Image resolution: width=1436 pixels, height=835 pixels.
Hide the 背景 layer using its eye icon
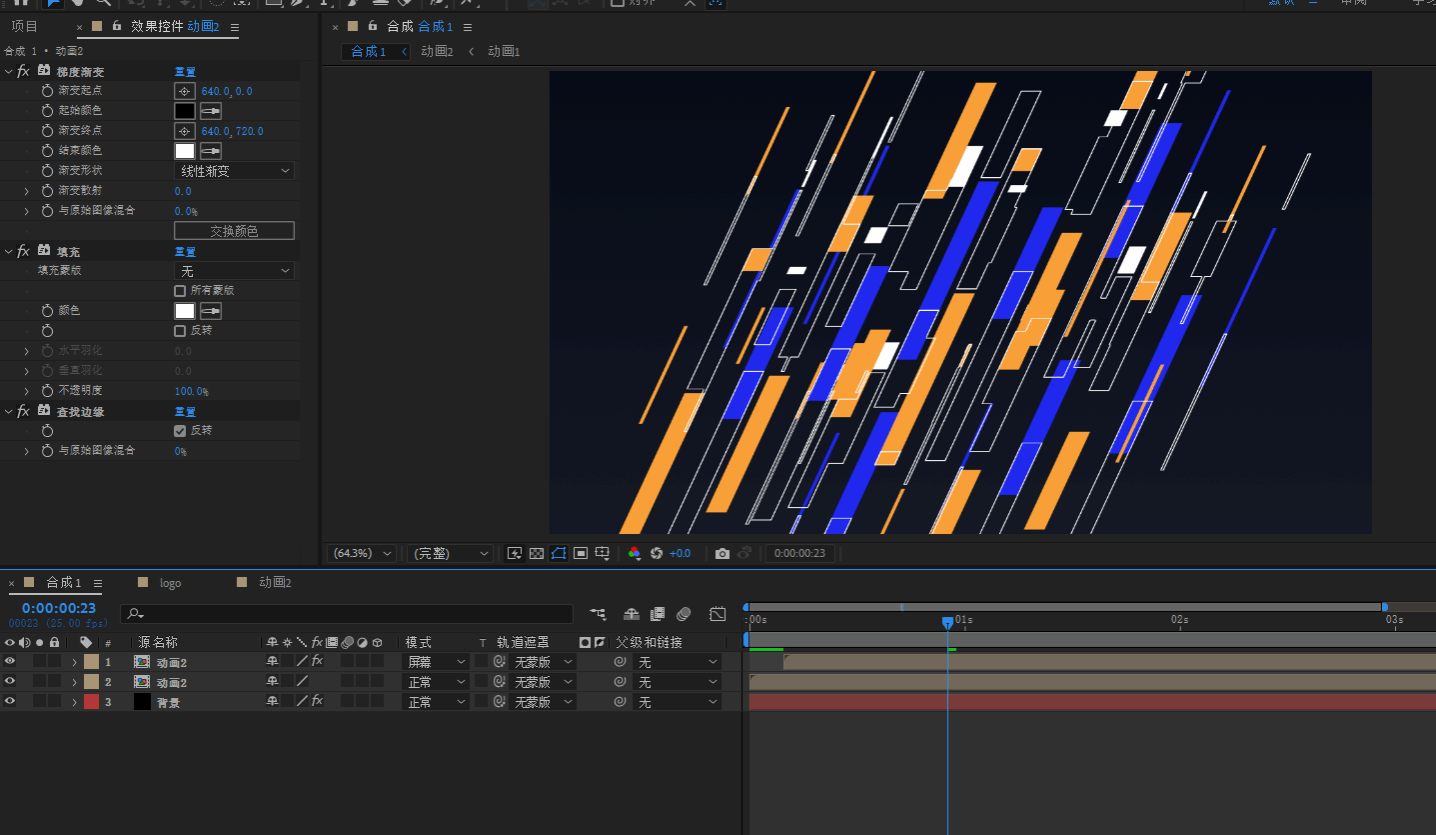click(x=10, y=702)
